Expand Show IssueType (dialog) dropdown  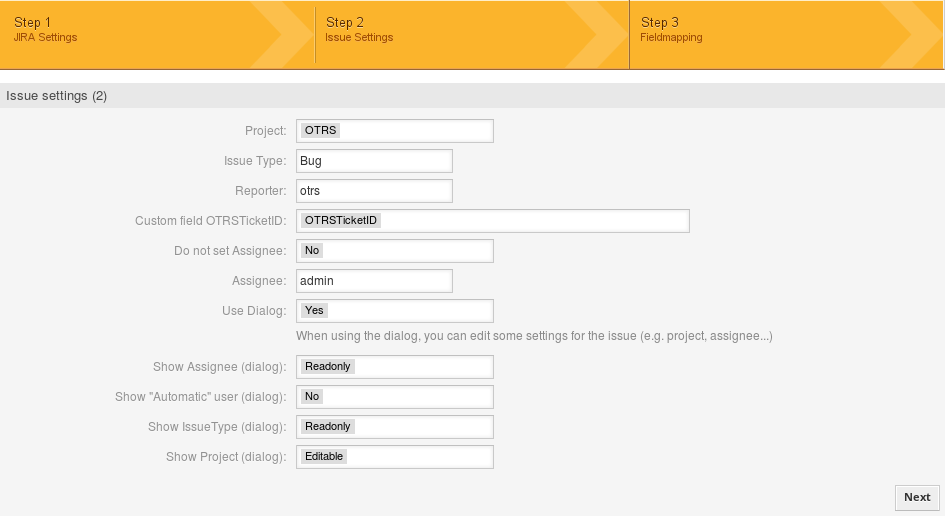pyautogui.click(x=395, y=427)
